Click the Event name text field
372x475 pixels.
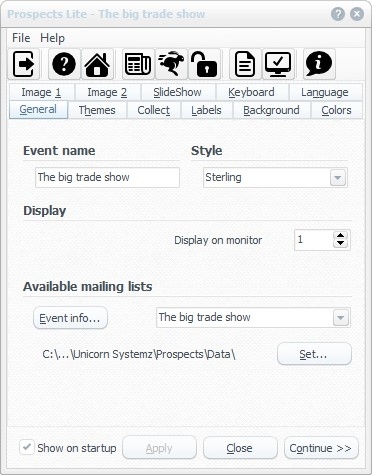click(x=107, y=177)
